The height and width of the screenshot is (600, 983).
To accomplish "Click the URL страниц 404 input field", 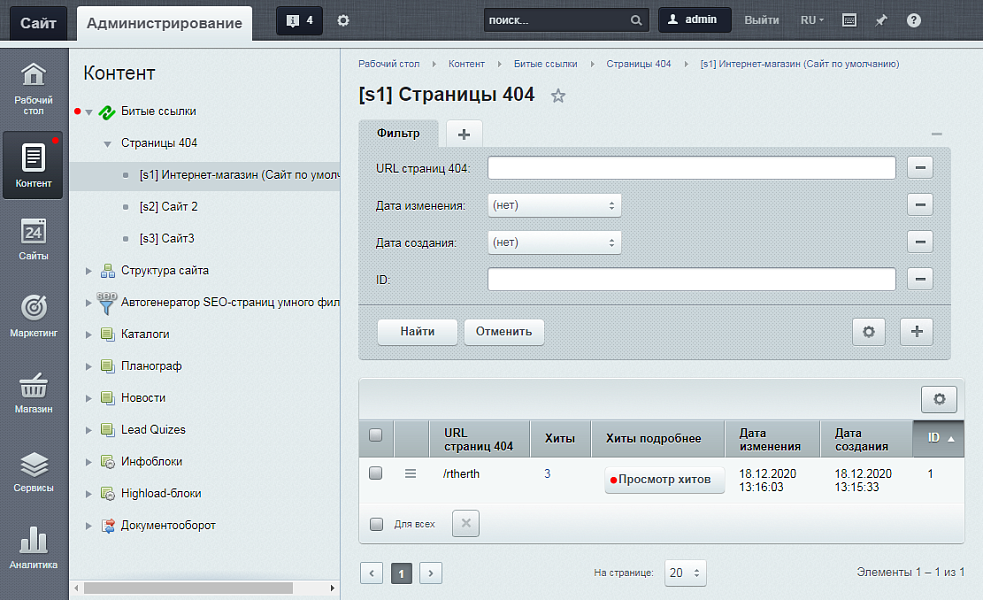I will [x=691, y=167].
